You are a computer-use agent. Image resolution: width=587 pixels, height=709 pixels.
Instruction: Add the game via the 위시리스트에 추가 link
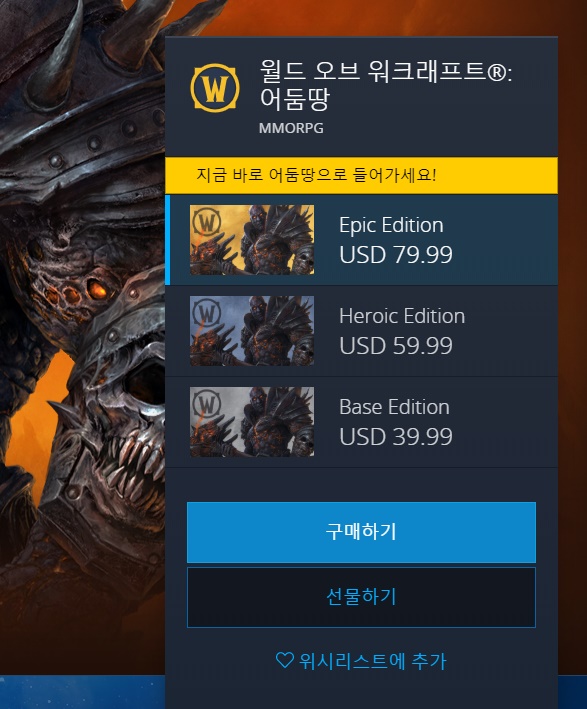361,661
